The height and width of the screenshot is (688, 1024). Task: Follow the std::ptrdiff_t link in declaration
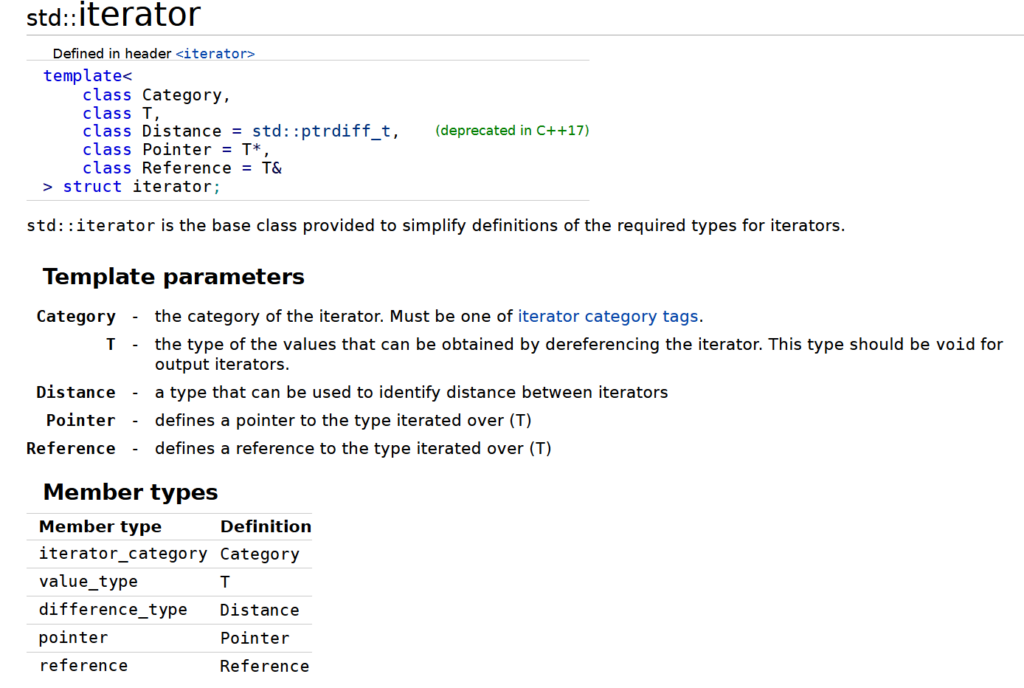pyautogui.click(x=323, y=131)
